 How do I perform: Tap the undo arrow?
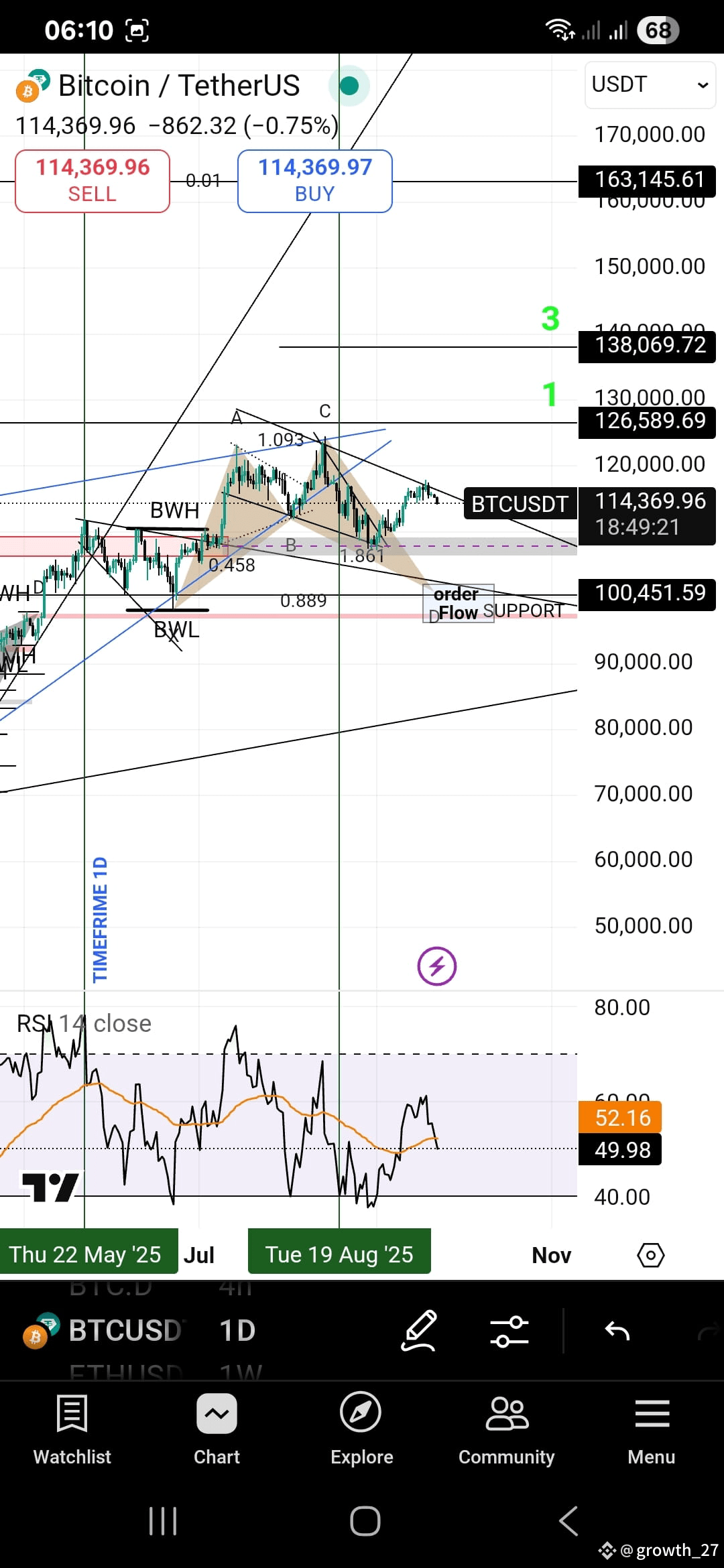(617, 1331)
